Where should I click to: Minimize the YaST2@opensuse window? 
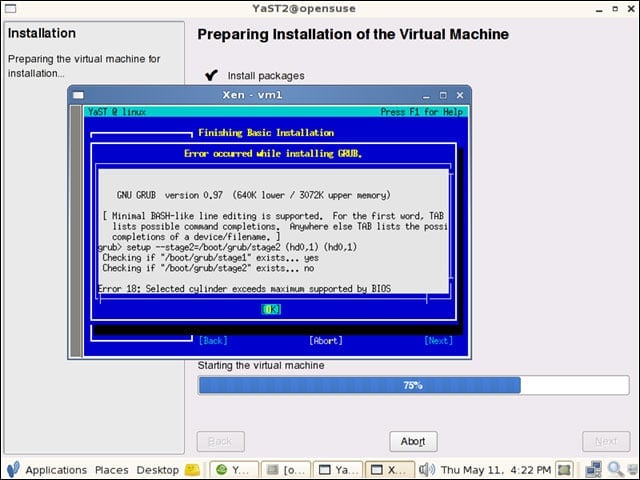point(599,9)
